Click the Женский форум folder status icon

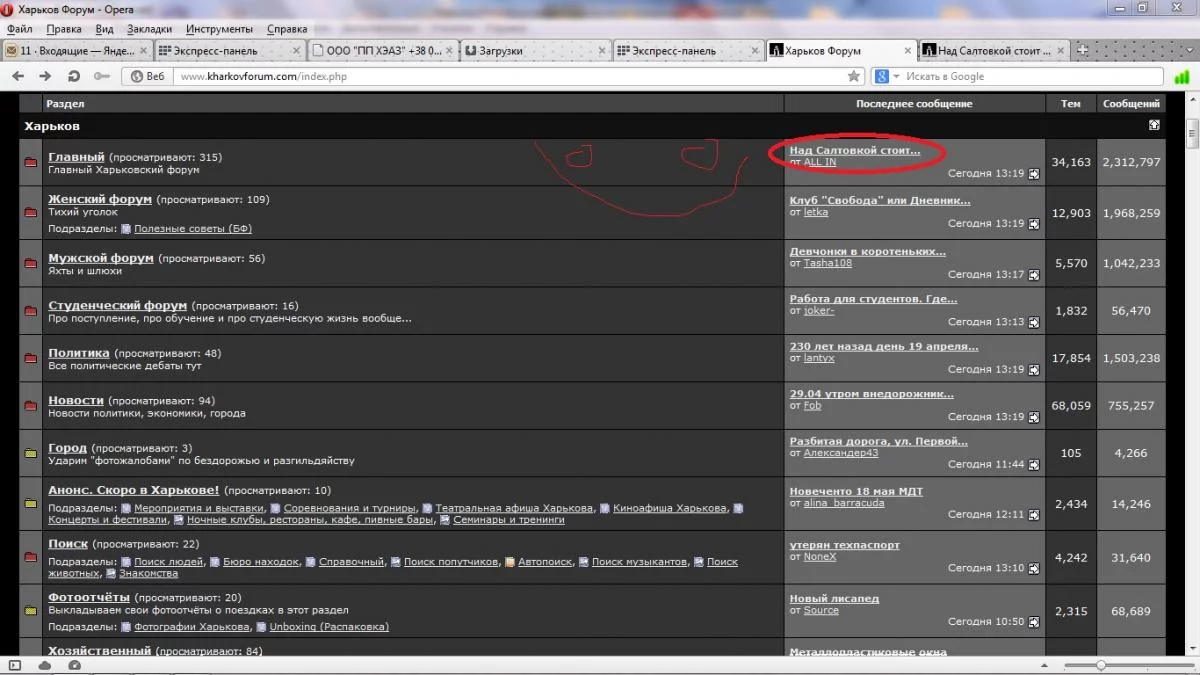31,212
